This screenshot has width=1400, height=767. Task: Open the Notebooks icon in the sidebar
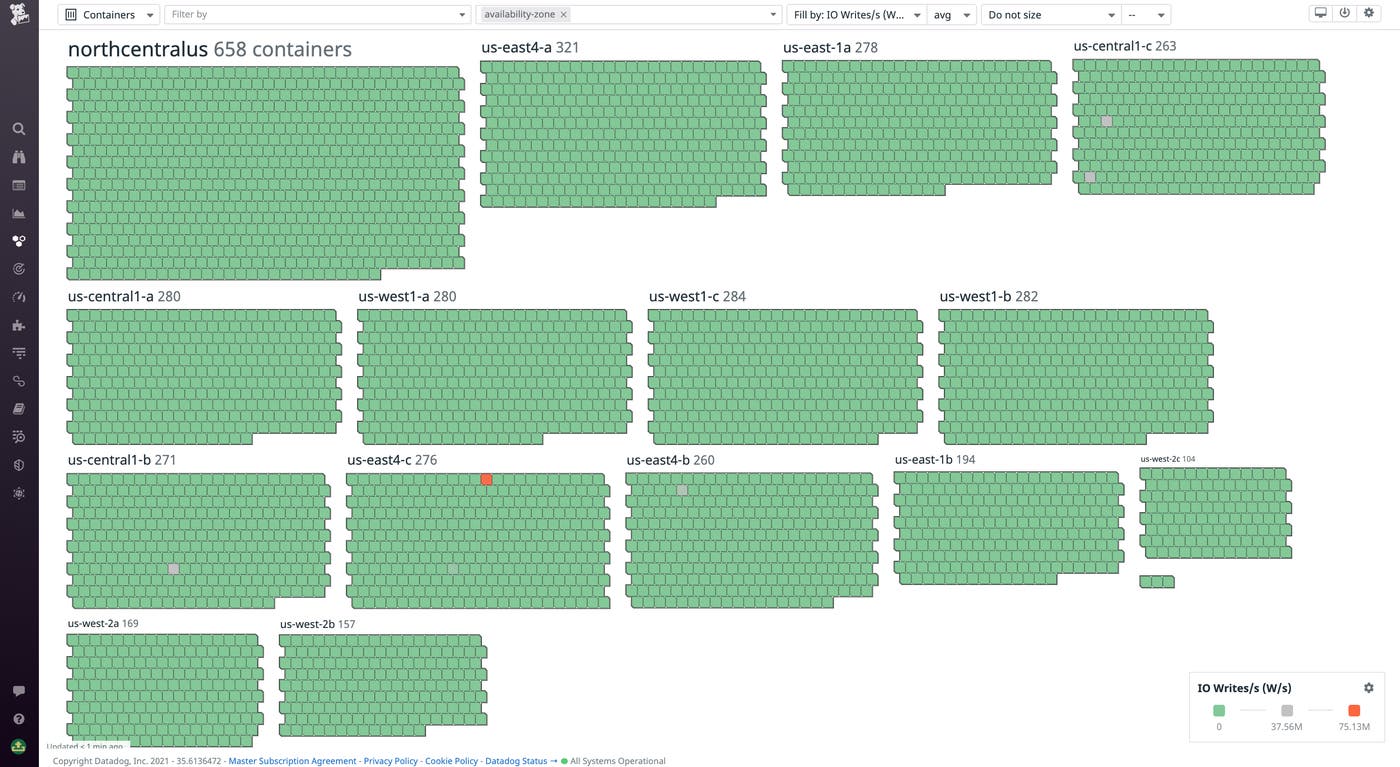[x=18, y=408]
